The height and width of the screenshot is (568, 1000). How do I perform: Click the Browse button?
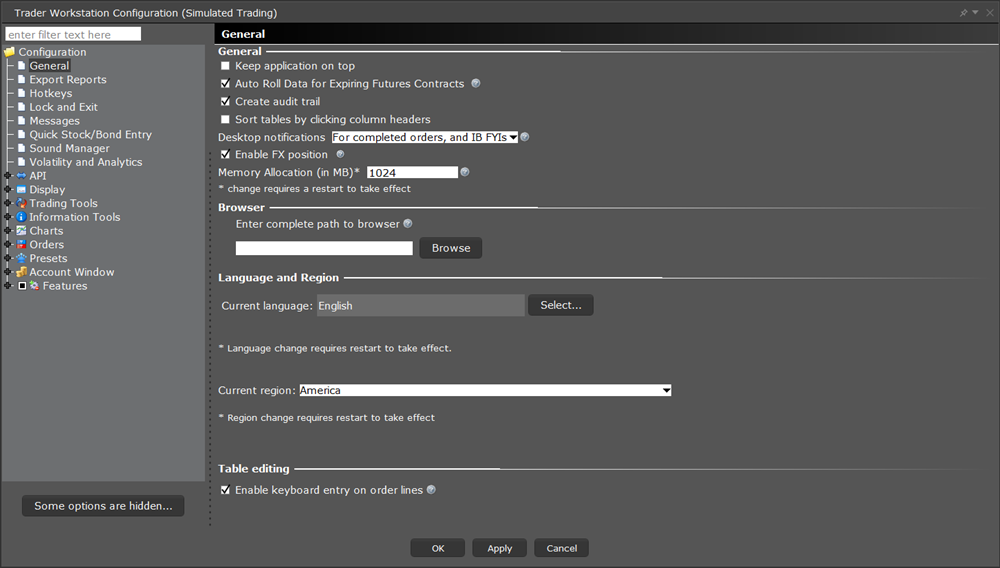coord(451,248)
